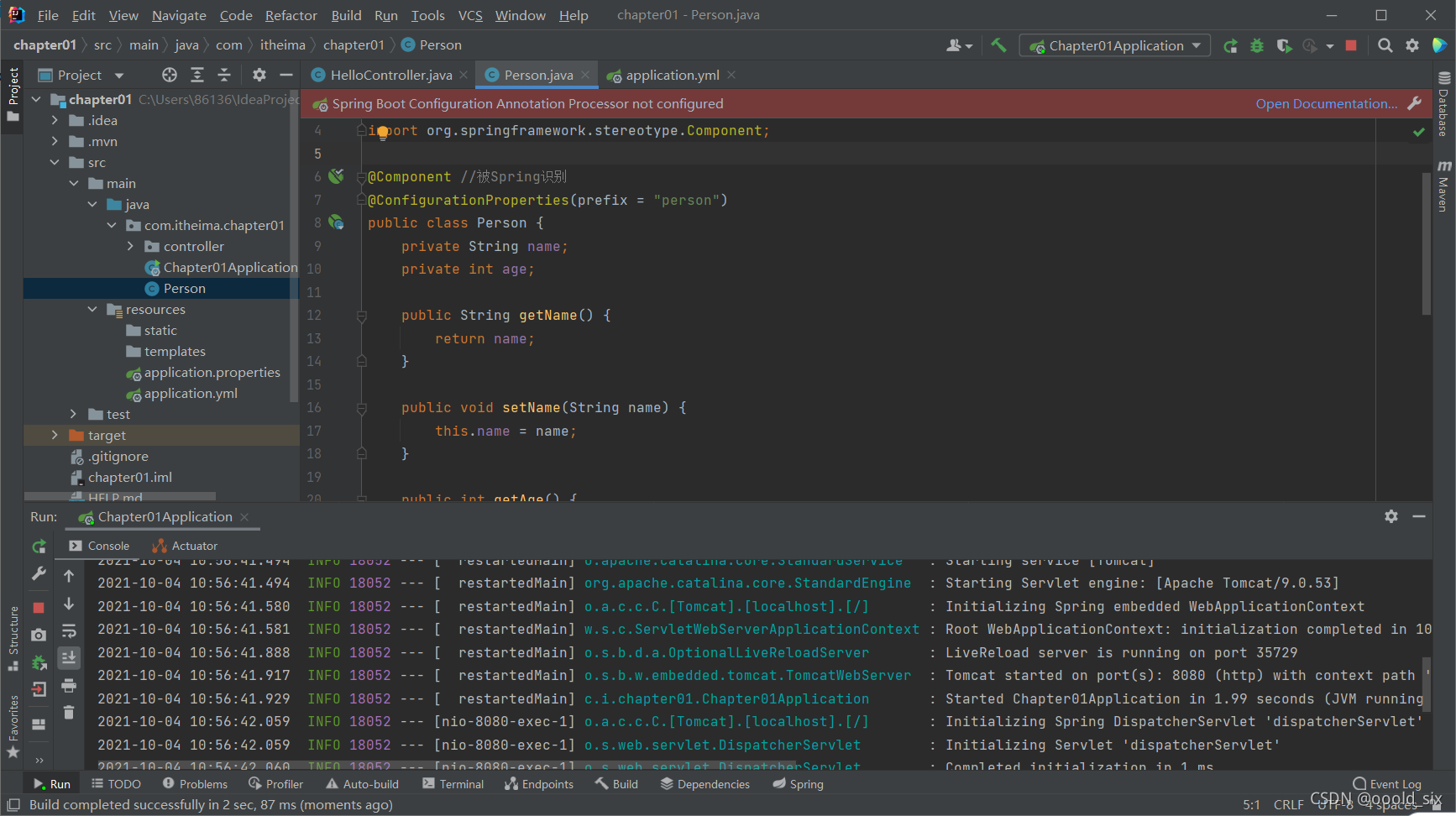
Task: Open the Endpoints tool window
Action: click(x=539, y=784)
